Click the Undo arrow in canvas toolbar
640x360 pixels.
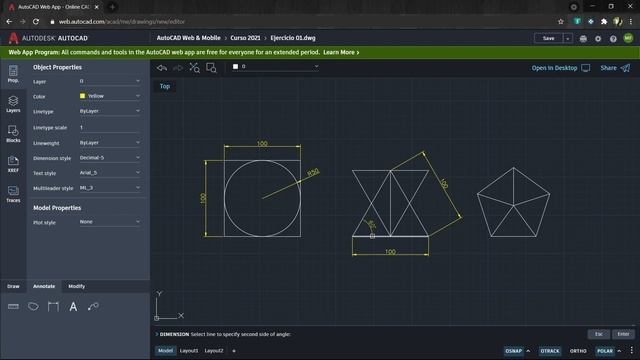pos(162,68)
